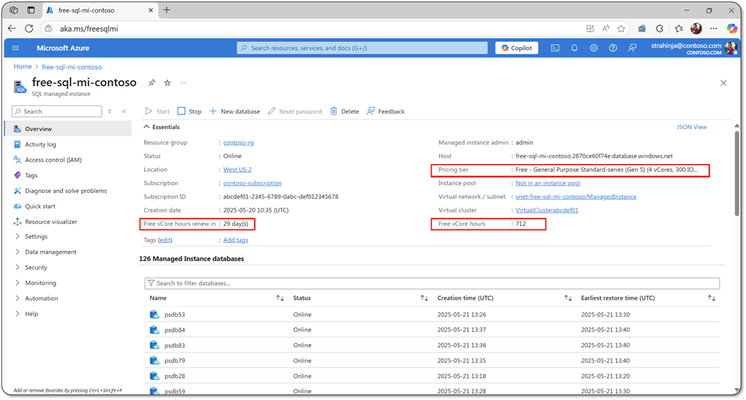Pin free-sql-mi-contoso to dashboard
Image resolution: width=746 pixels, height=400 pixels.
(x=152, y=83)
